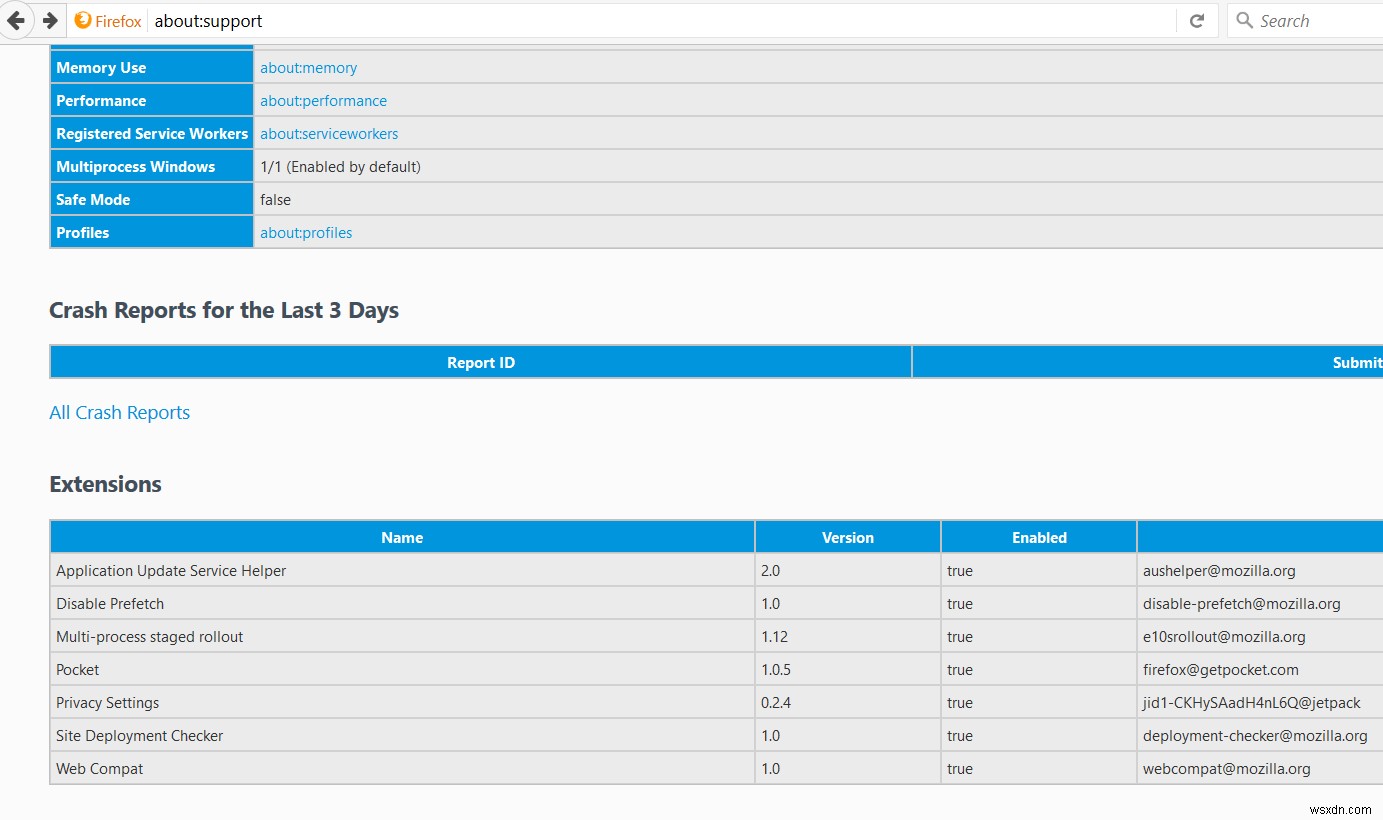Click the browser forward arrow button
The image size is (1383, 820).
coord(49,20)
